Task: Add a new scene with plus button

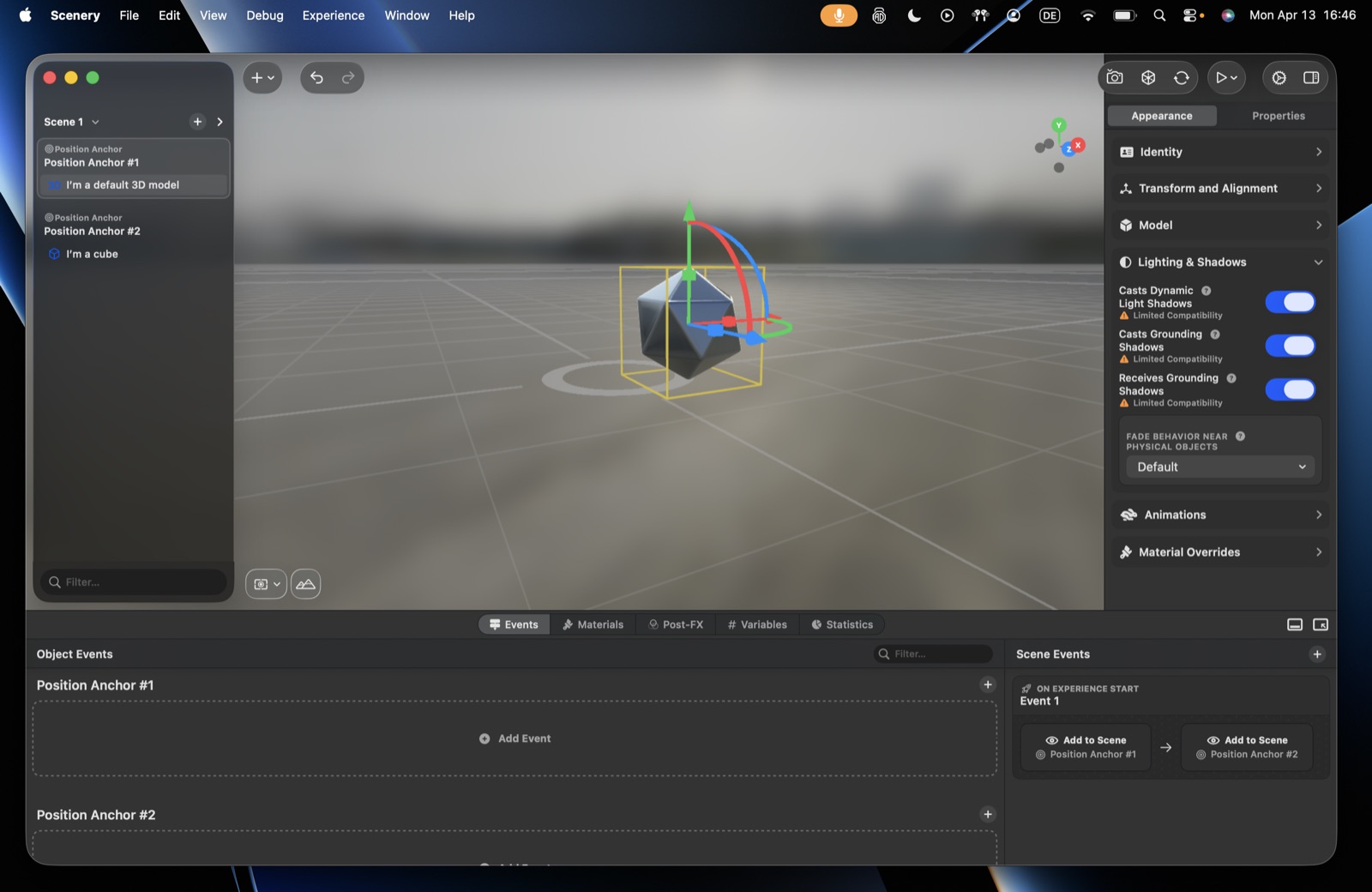Action: 198,122
